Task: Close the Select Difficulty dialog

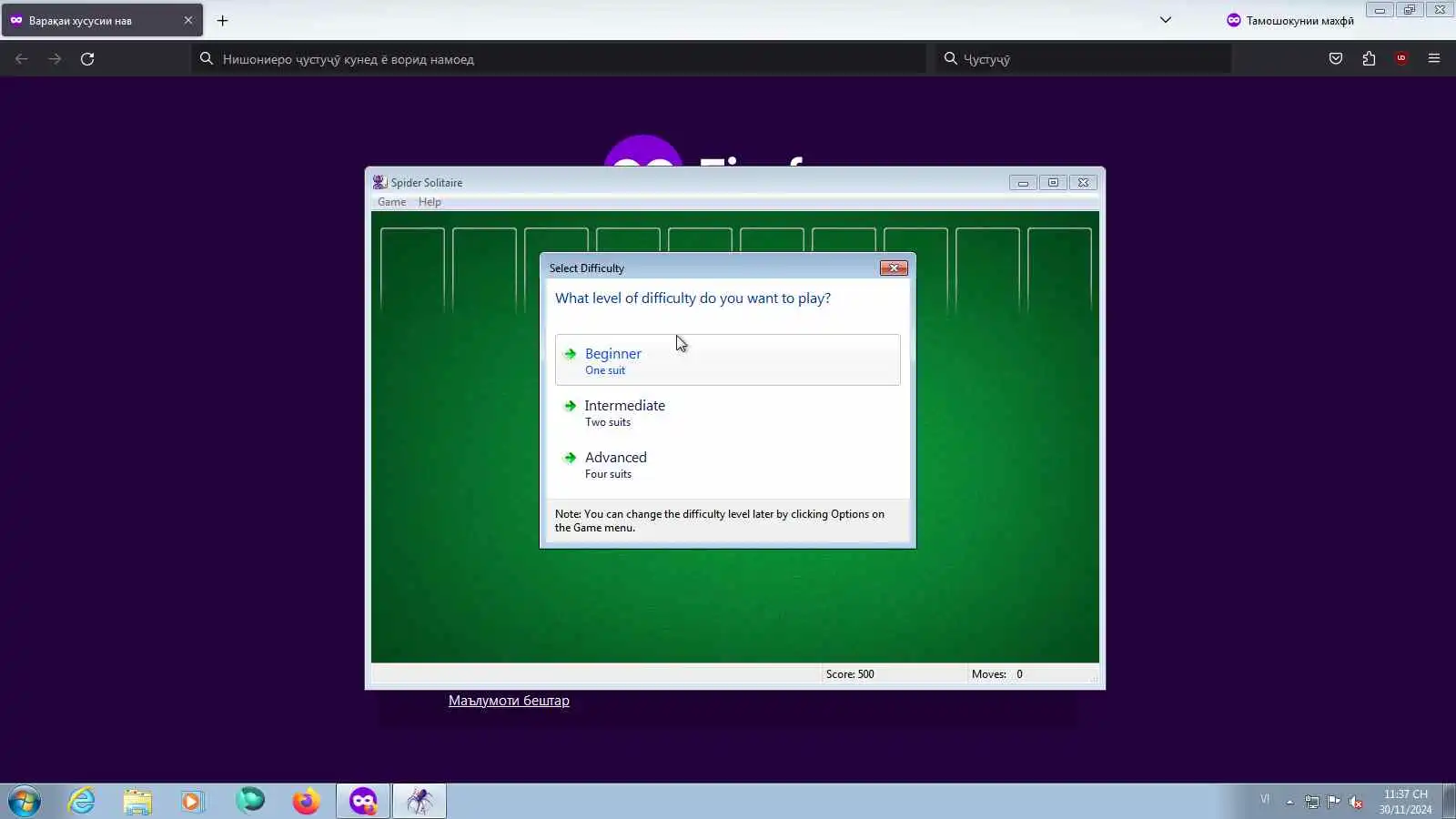Action: [x=894, y=268]
